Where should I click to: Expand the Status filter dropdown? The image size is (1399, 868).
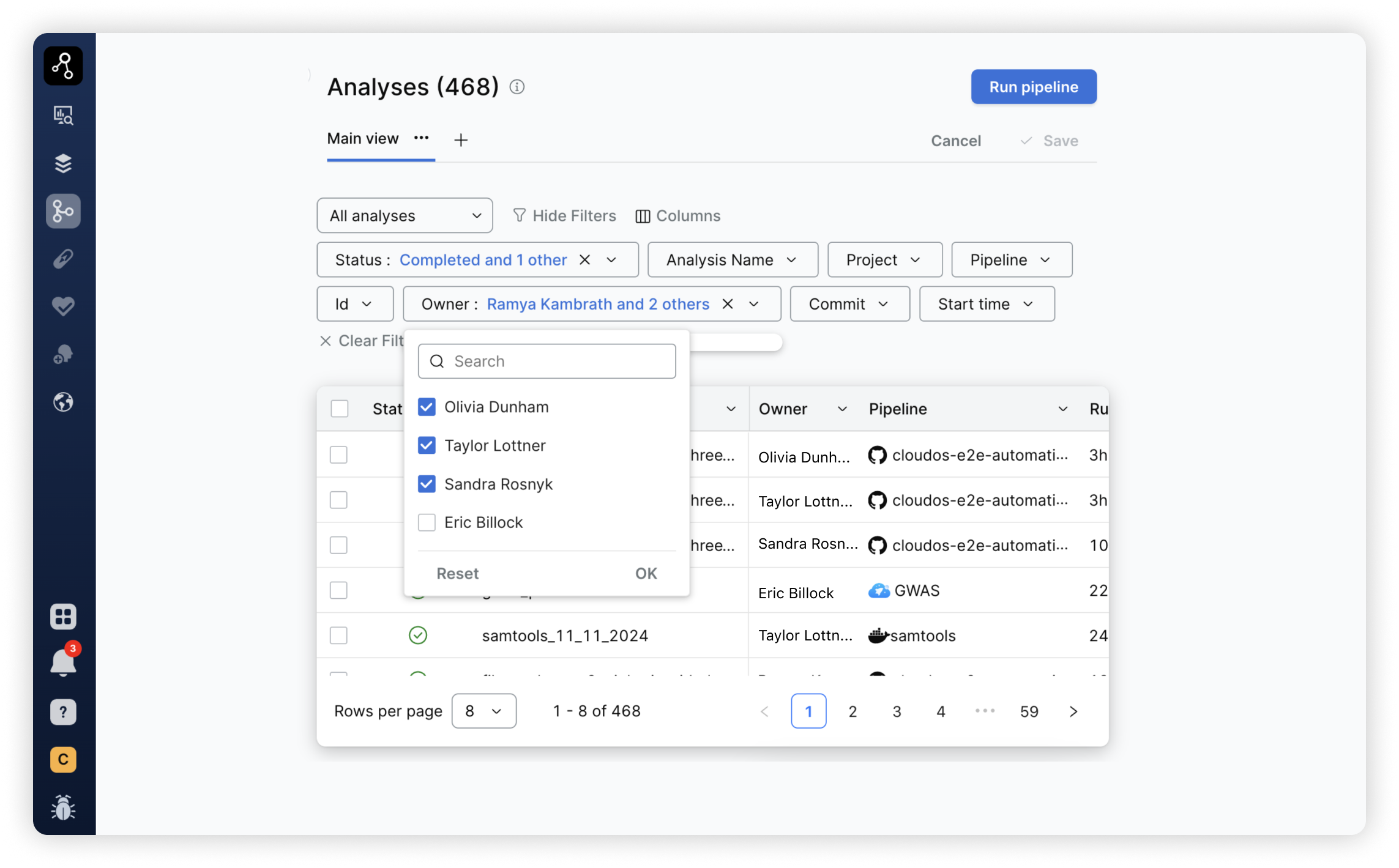(x=611, y=260)
